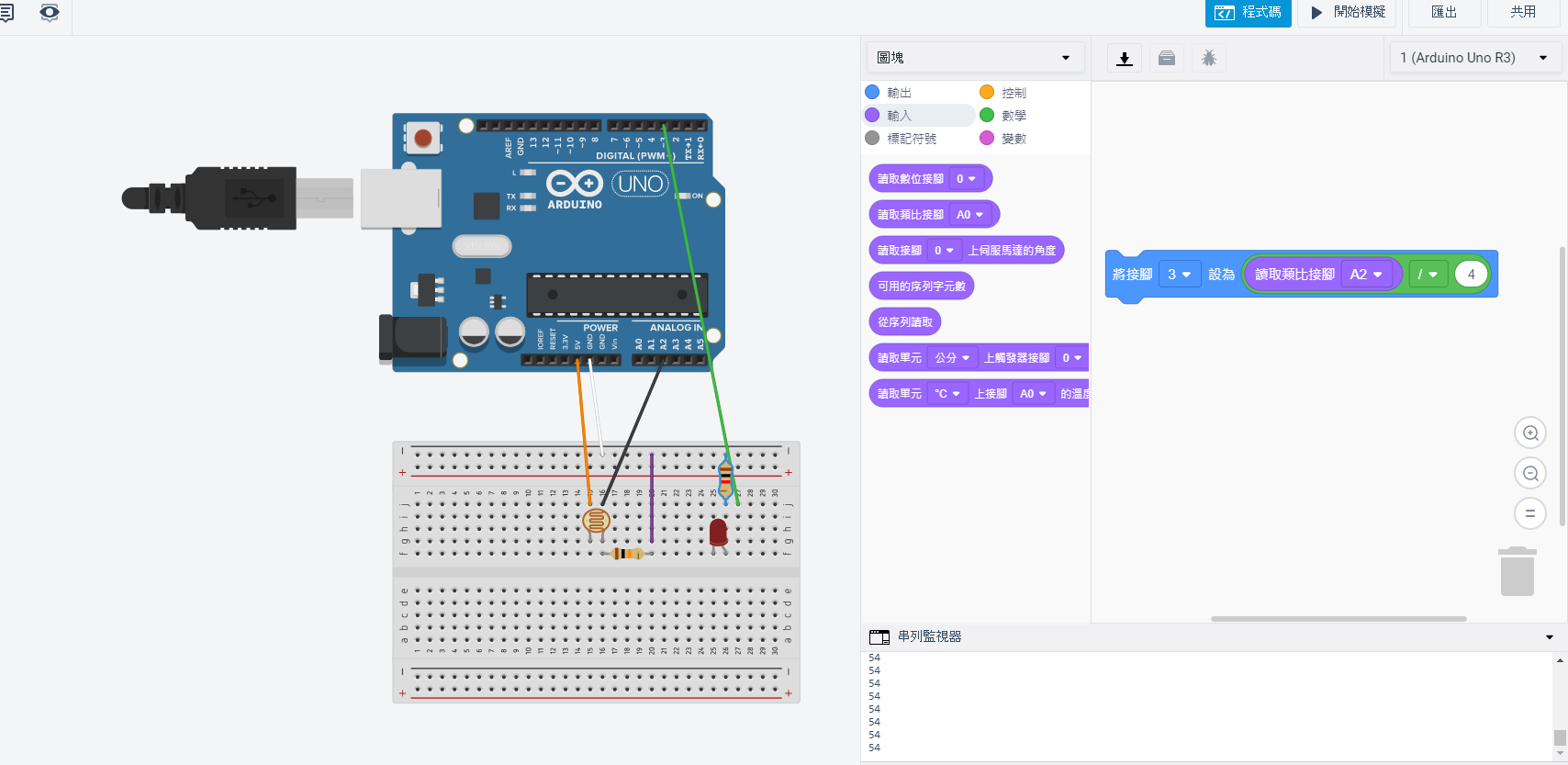
Task: Click the debugger bug icon
Action: pos(1208,59)
